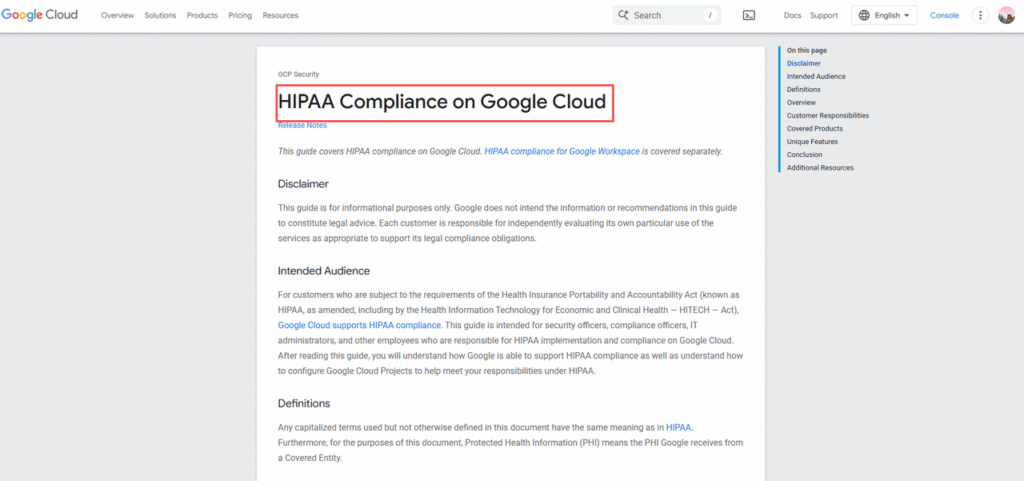Screen dimensions: 1024x481
Task: Jump to Customer Responsibilities section
Action: 827,116
